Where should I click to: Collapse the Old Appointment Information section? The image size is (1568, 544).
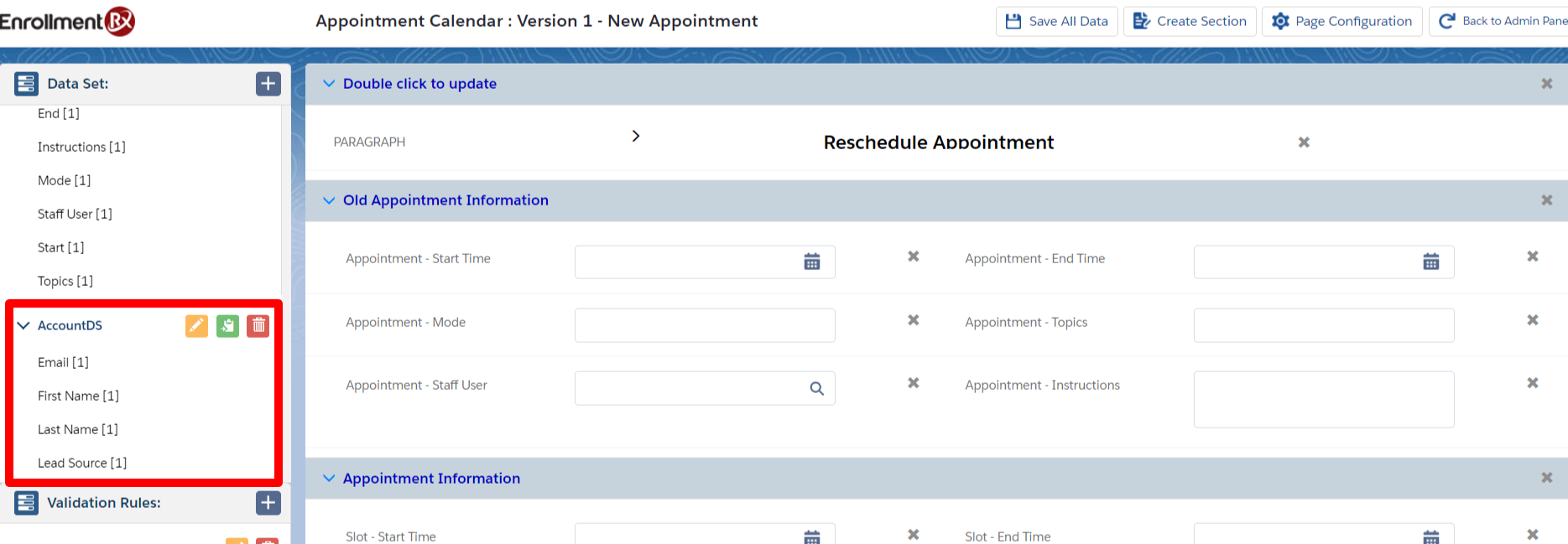tap(329, 200)
